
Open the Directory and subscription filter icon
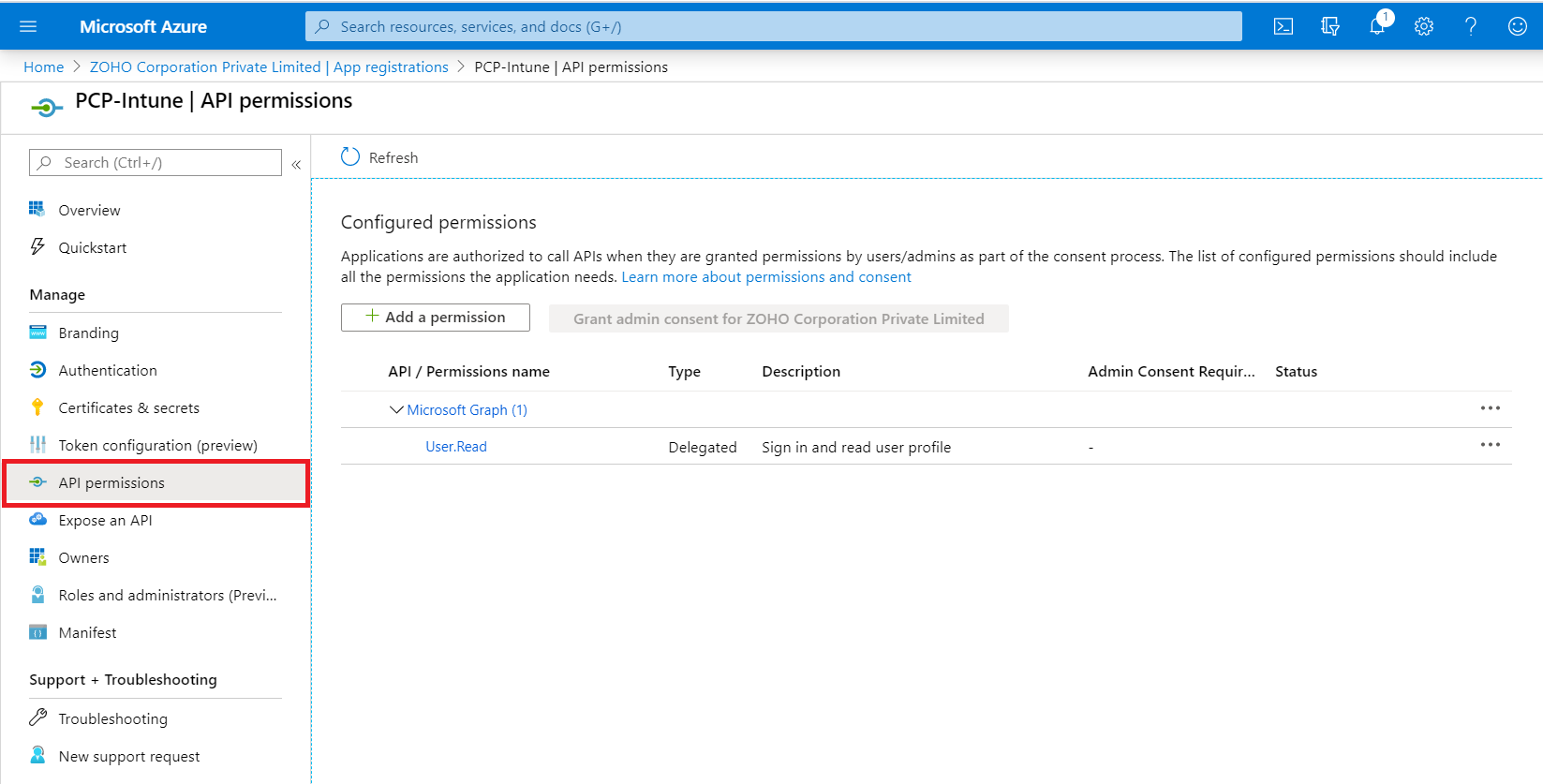(x=1329, y=26)
